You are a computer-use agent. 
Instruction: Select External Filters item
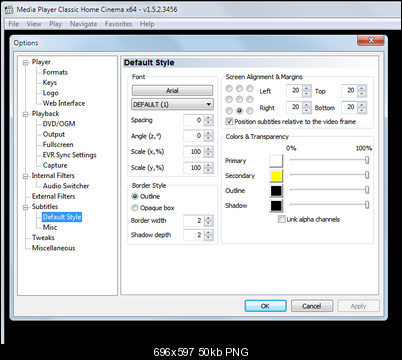point(53,196)
